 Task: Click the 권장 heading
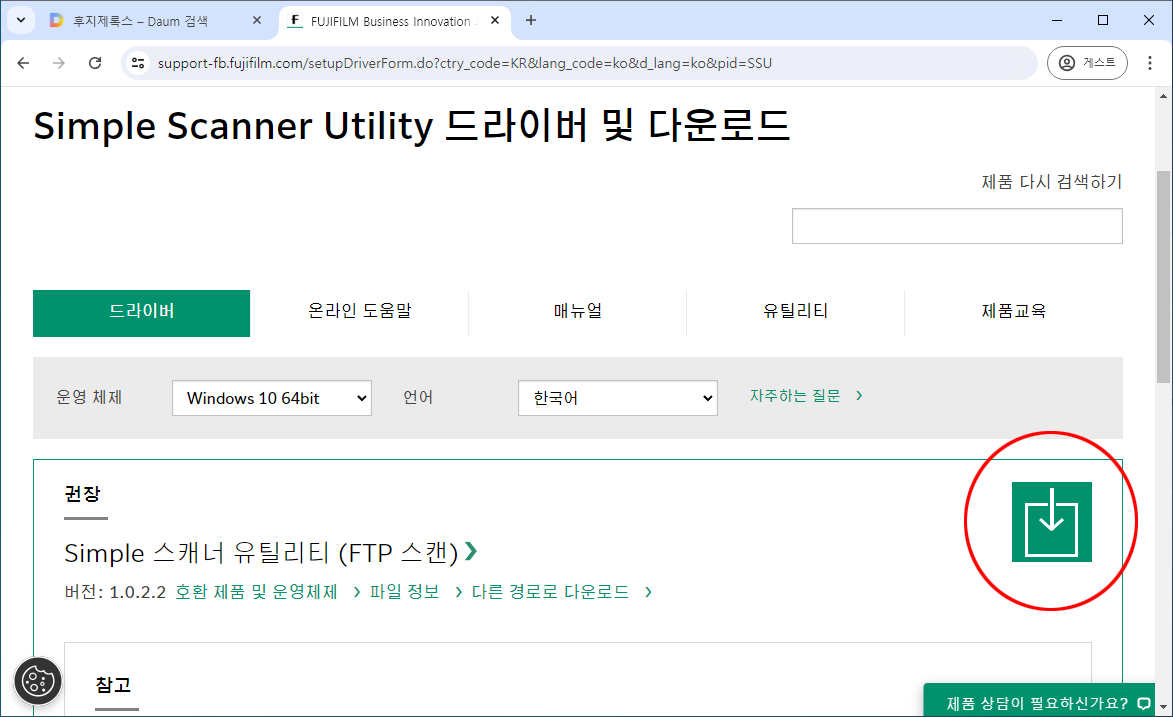click(82, 494)
